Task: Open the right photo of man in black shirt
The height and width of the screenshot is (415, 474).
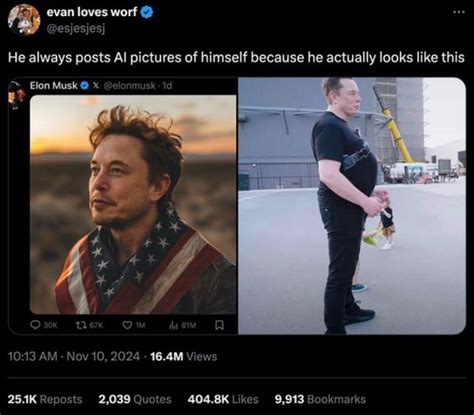Action: pos(352,206)
